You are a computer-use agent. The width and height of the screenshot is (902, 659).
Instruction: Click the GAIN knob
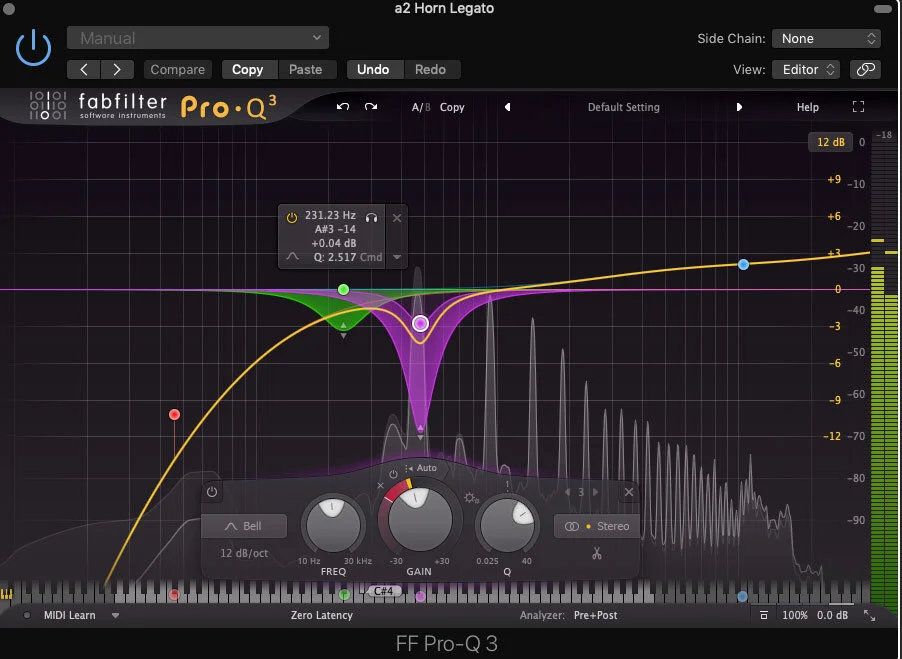point(419,520)
